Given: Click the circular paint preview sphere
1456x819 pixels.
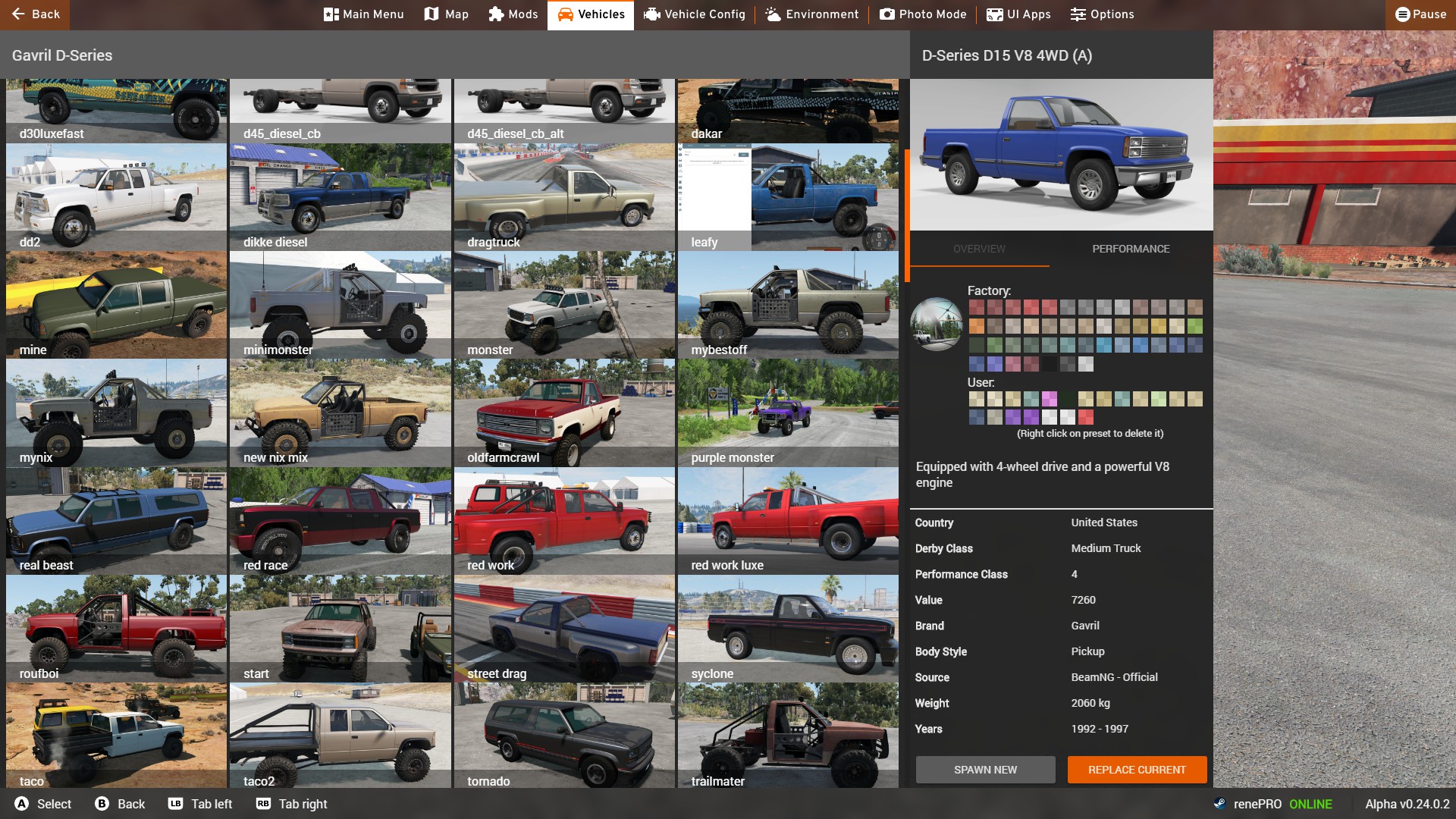Looking at the screenshot, I should (937, 324).
